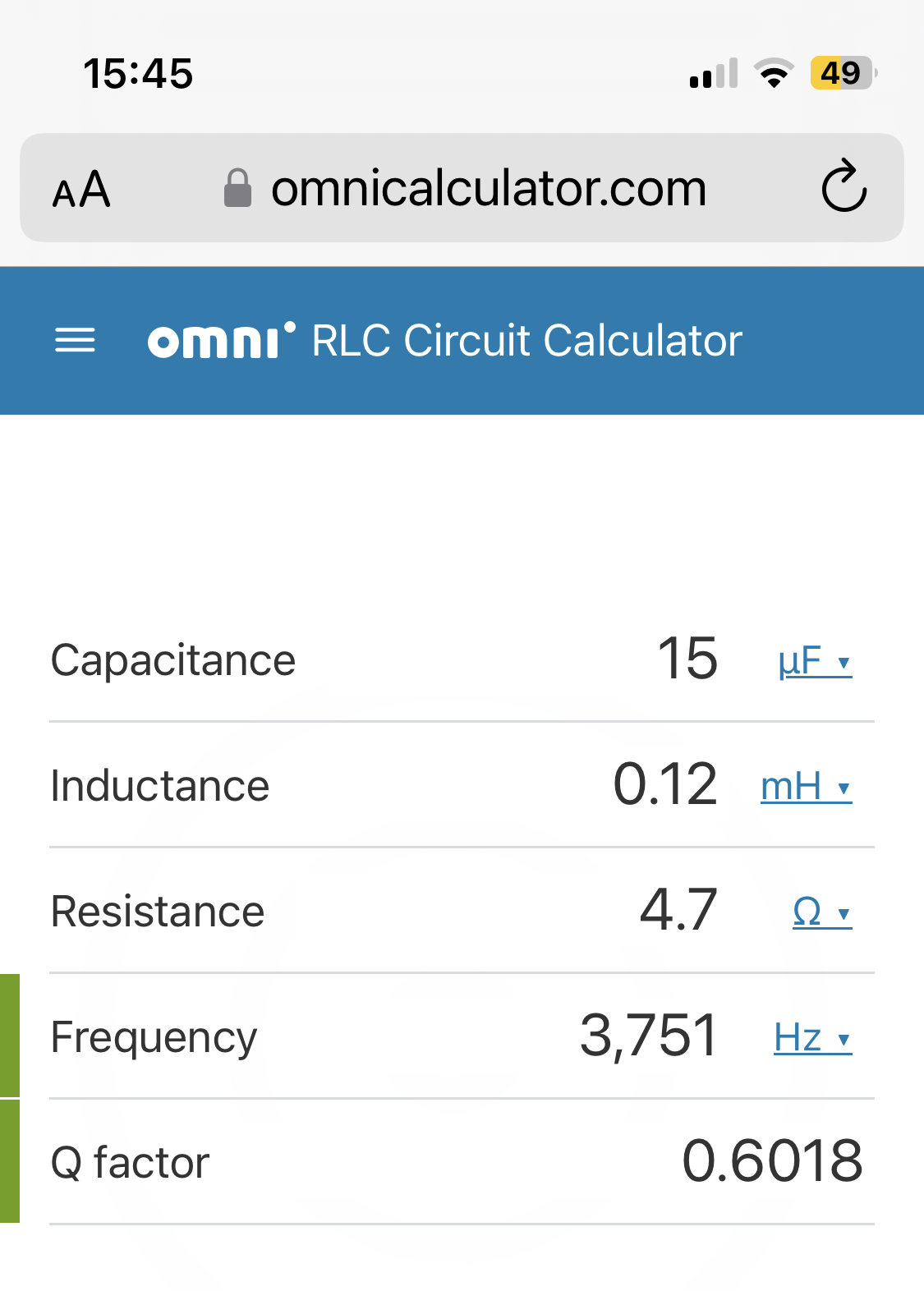The width and height of the screenshot is (924, 1291).
Task: Open the hamburger menu icon
Action: [x=75, y=340]
